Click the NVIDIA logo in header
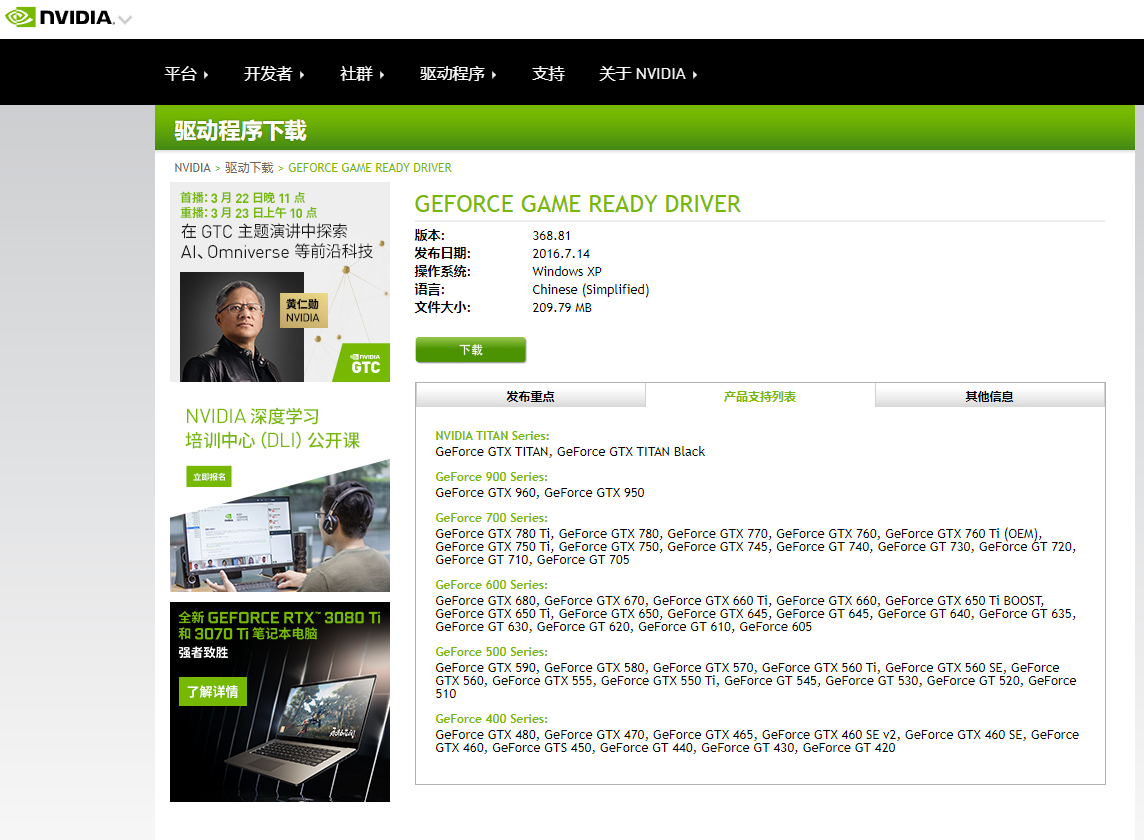Image resolution: width=1144 pixels, height=840 pixels. click(60, 18)
